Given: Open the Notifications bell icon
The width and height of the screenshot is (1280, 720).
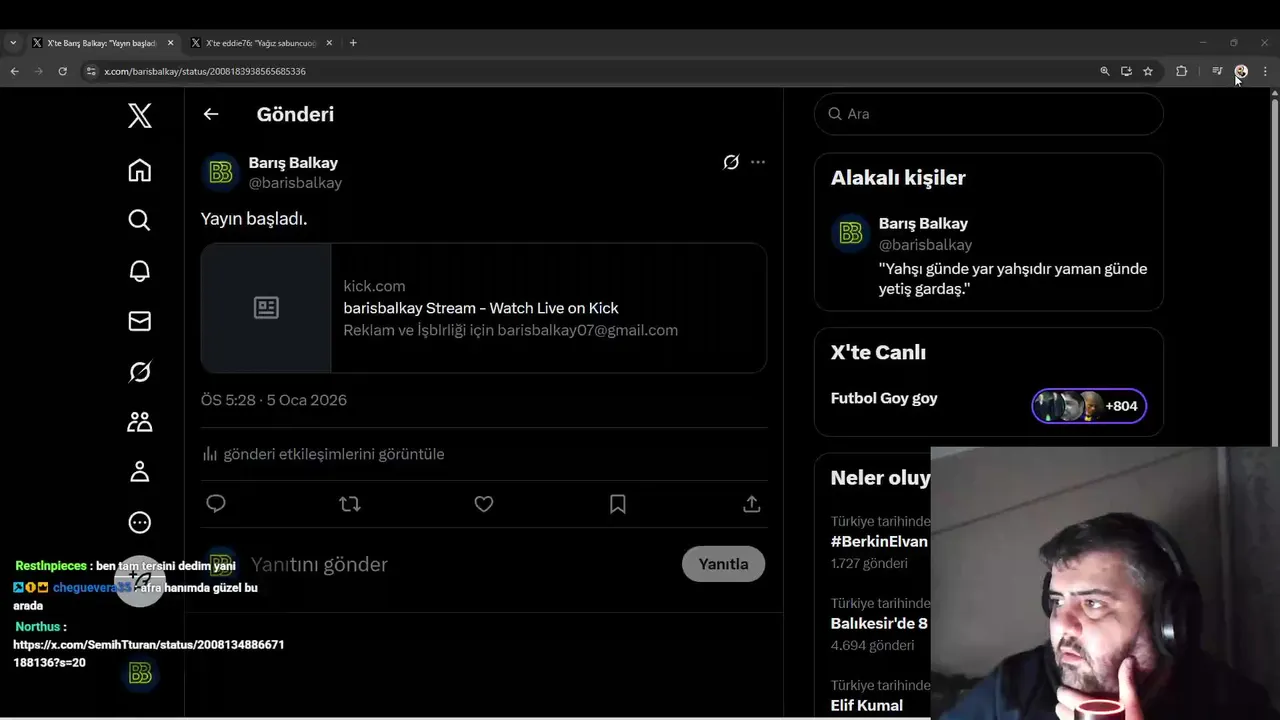Looking at the screenshot, I should [x=140, y=271].
